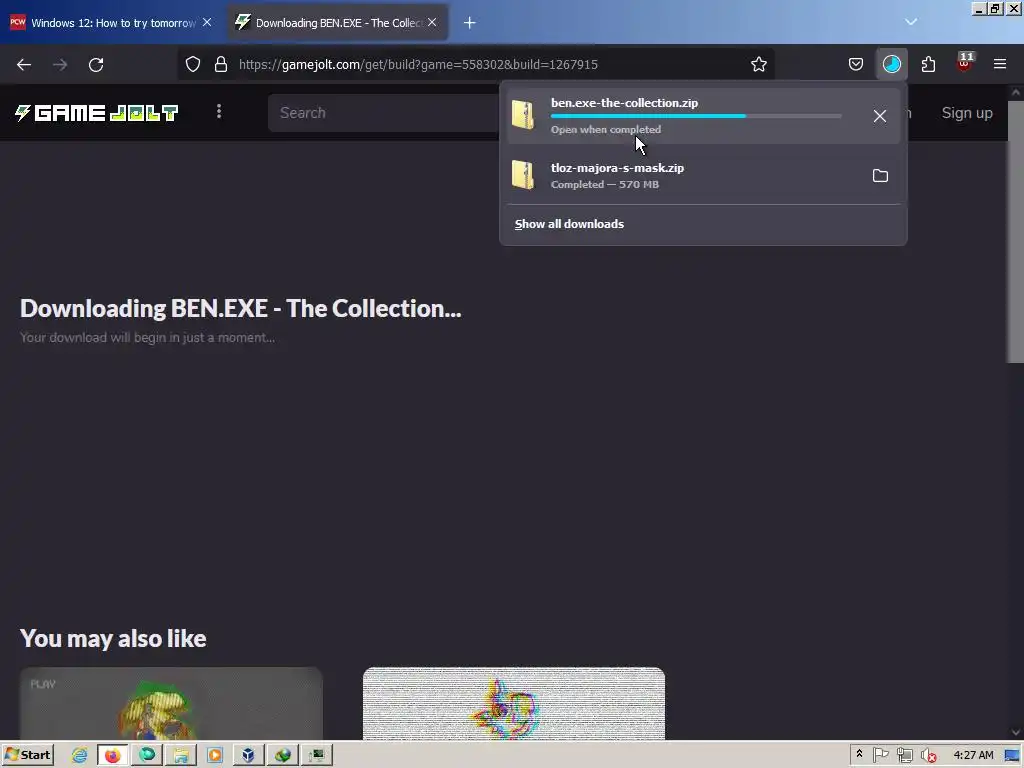Viewport: 1024px width, 768px height.
Task: Bookmark this page with the star icon
Action: (758, 65)
